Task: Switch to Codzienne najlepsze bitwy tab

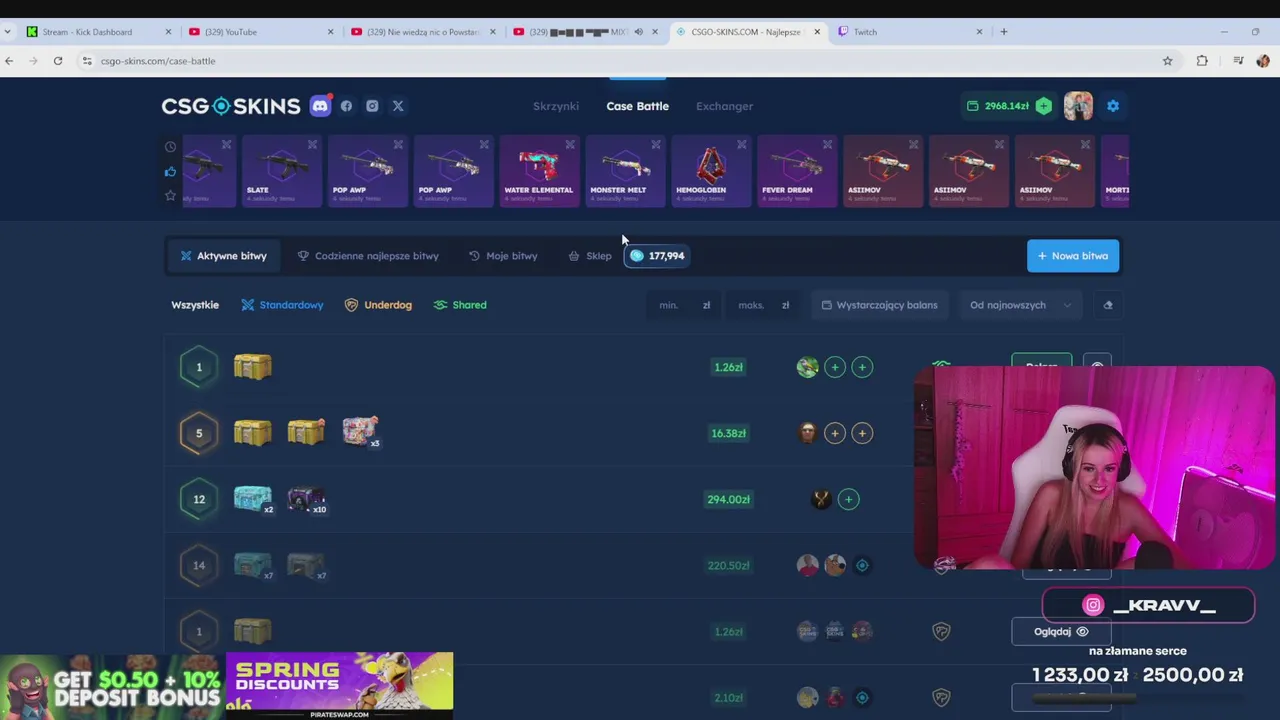Action: [x=368, y=256]
